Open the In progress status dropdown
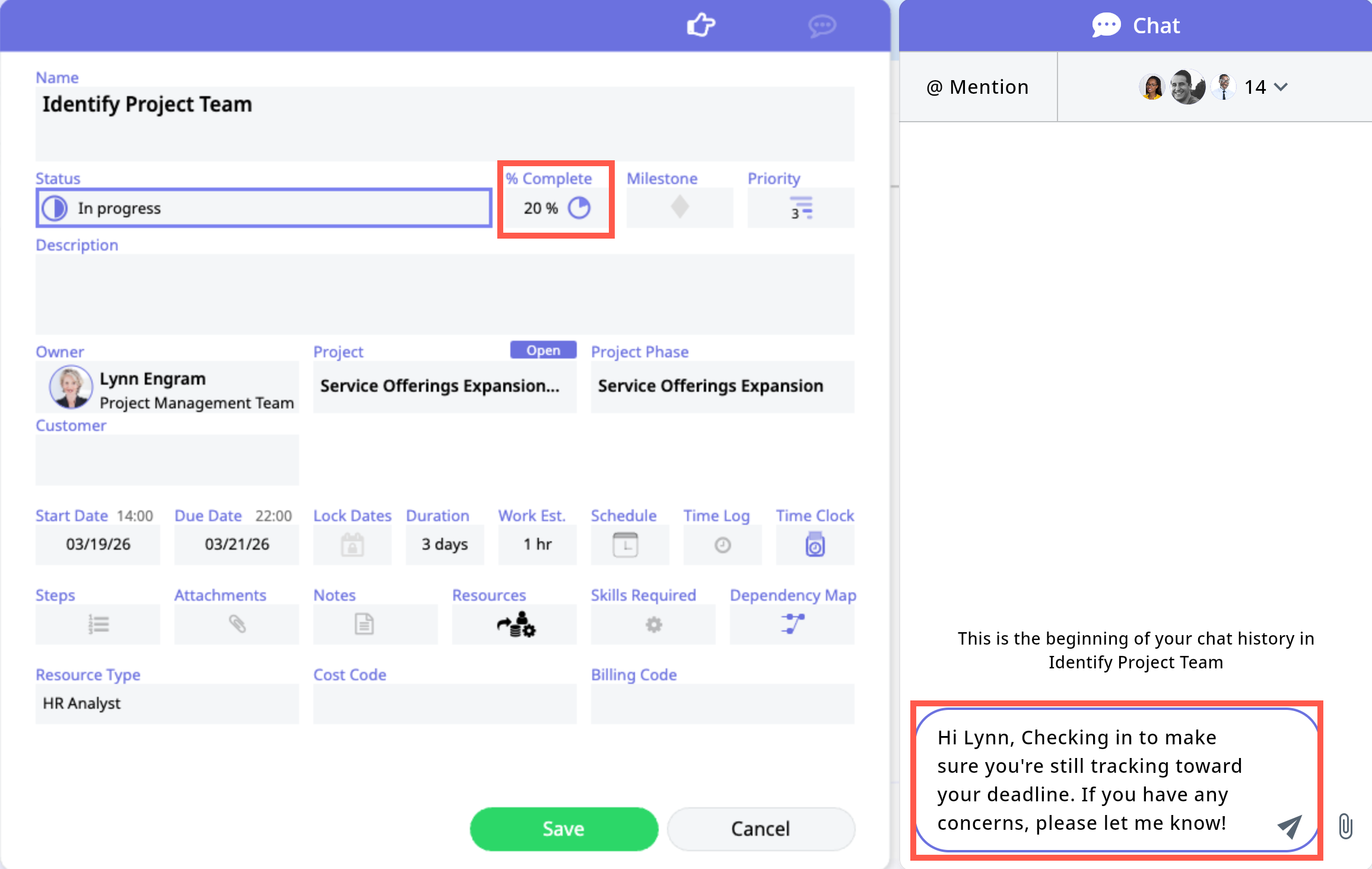This screenshot has height=869, width=1372. point(263,208)
